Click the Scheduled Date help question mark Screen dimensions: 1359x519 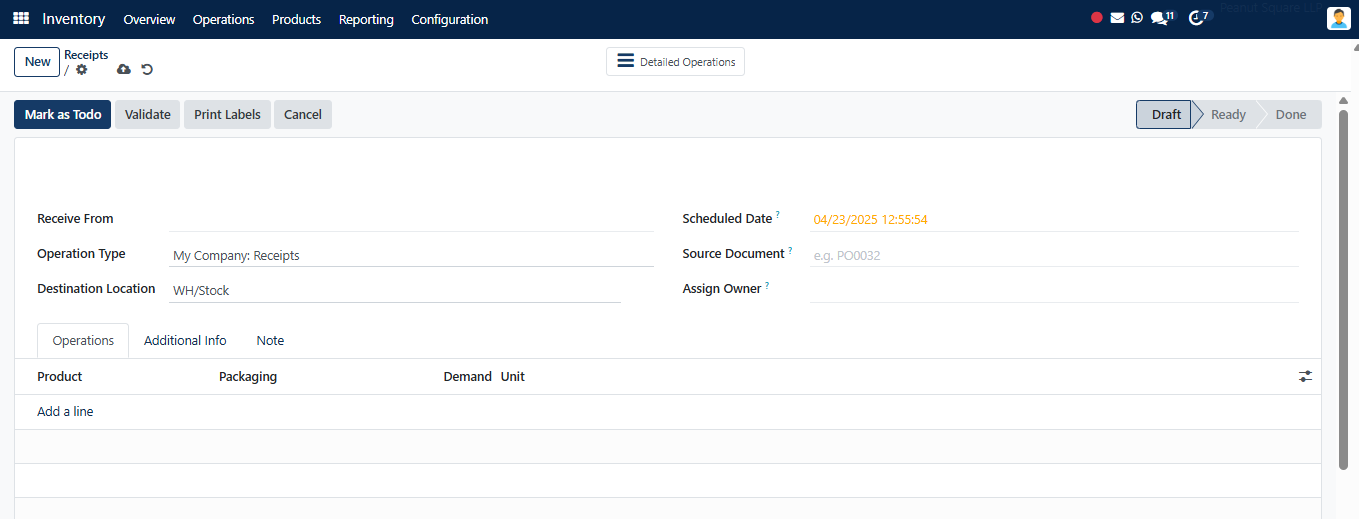click(778, 215)
